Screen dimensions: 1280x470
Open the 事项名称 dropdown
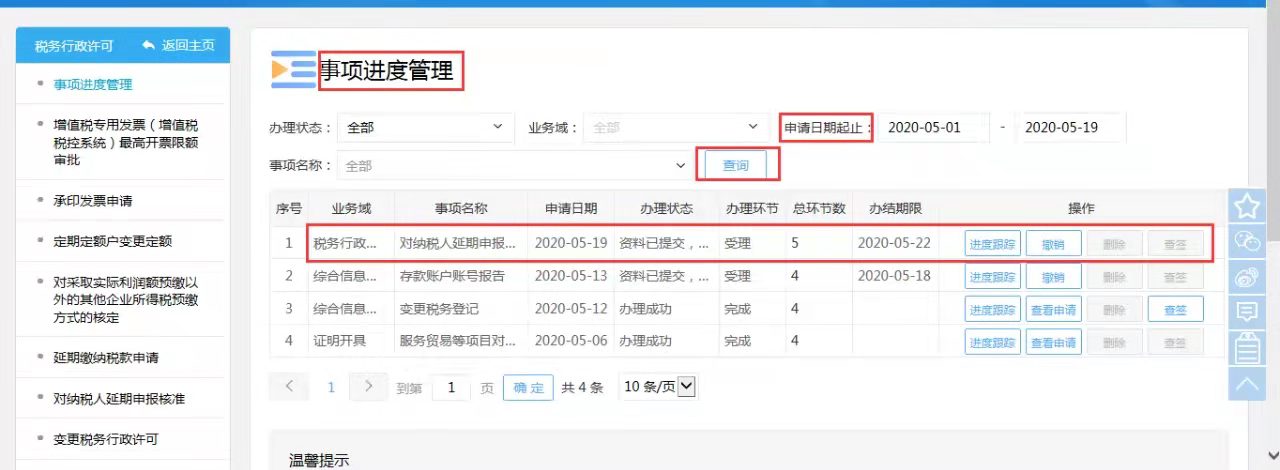coord(514,165)
